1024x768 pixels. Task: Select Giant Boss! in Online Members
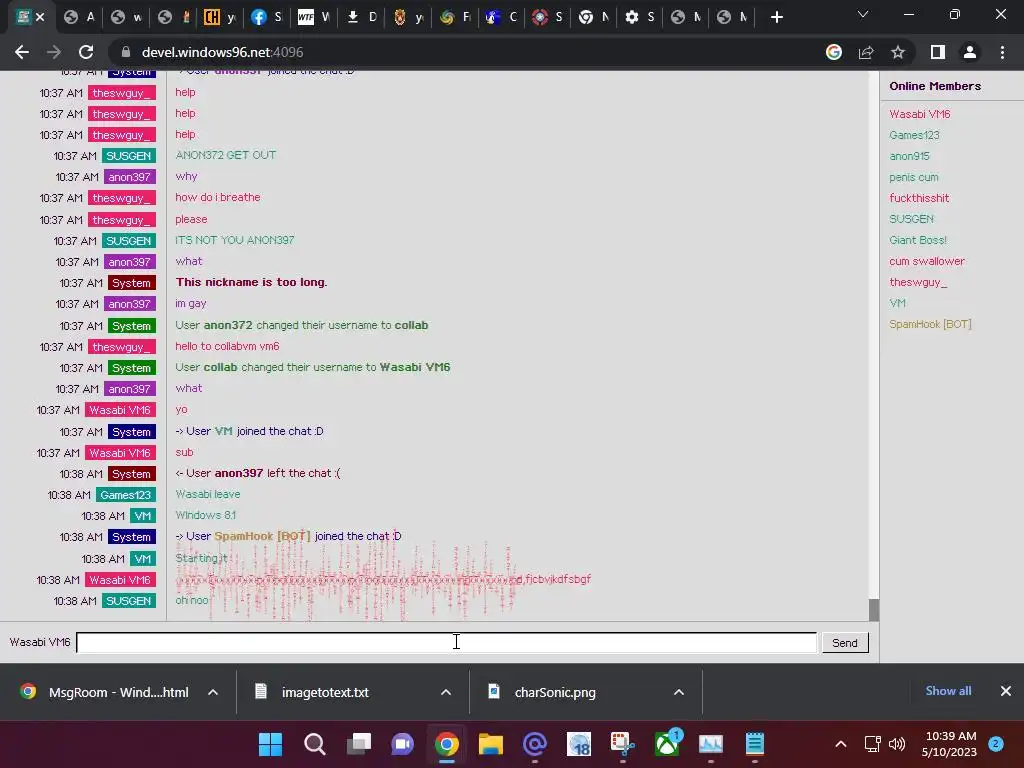click(x=918, y=240)
